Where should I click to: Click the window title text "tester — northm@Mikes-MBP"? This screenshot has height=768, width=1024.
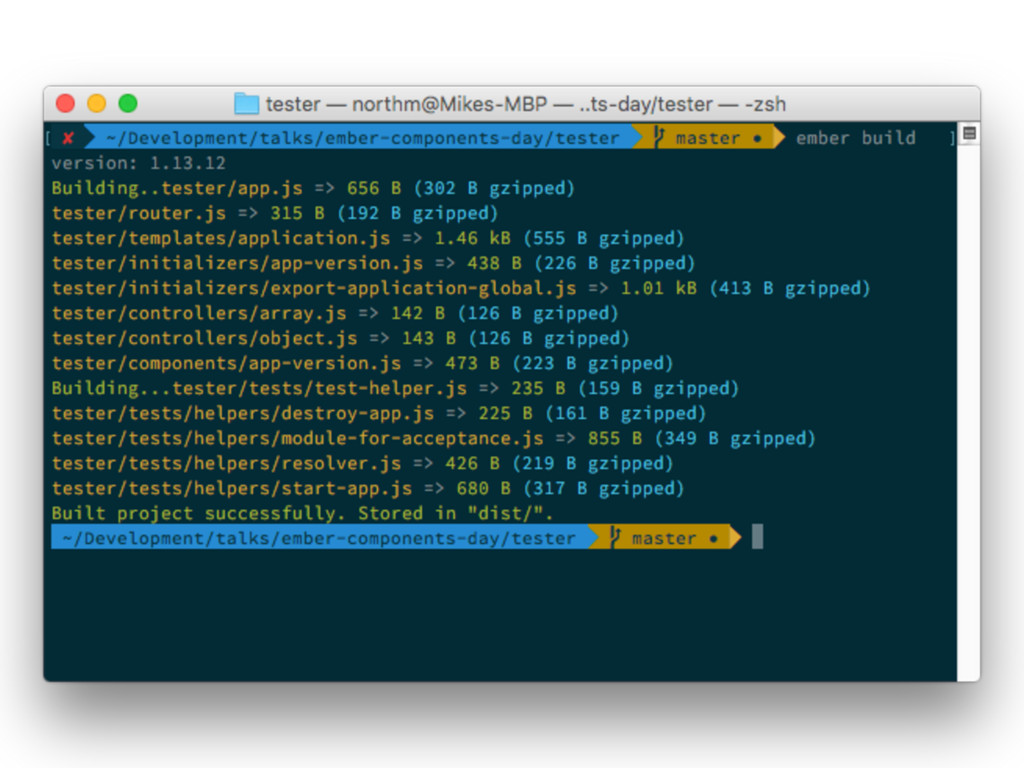click(406, 104)
